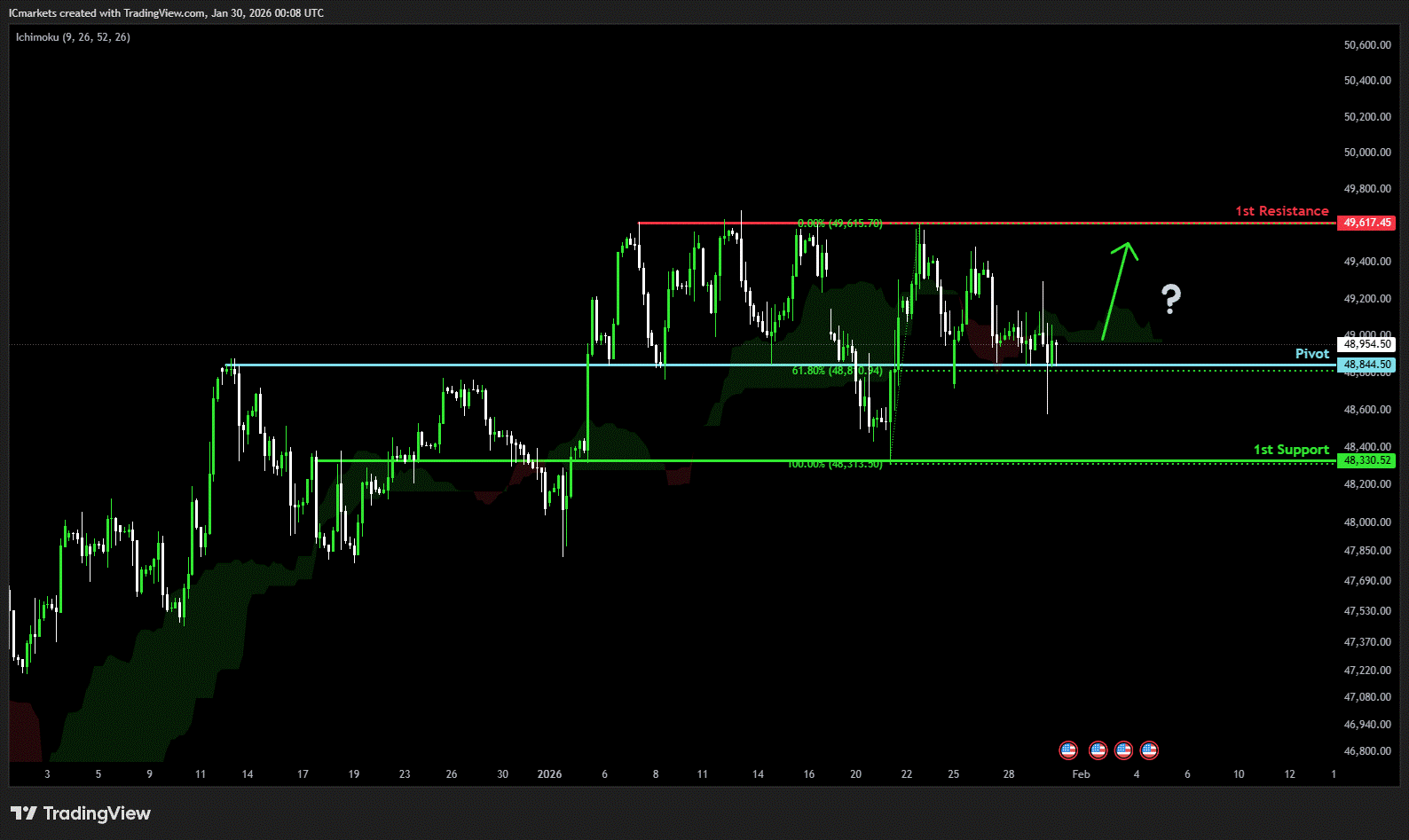Click the third US flag economic event icon

coord(1123,750)
